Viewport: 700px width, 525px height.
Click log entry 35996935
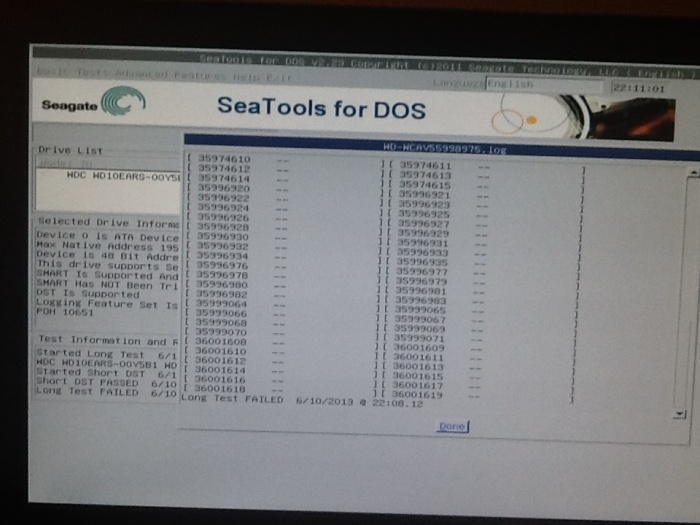422,262
